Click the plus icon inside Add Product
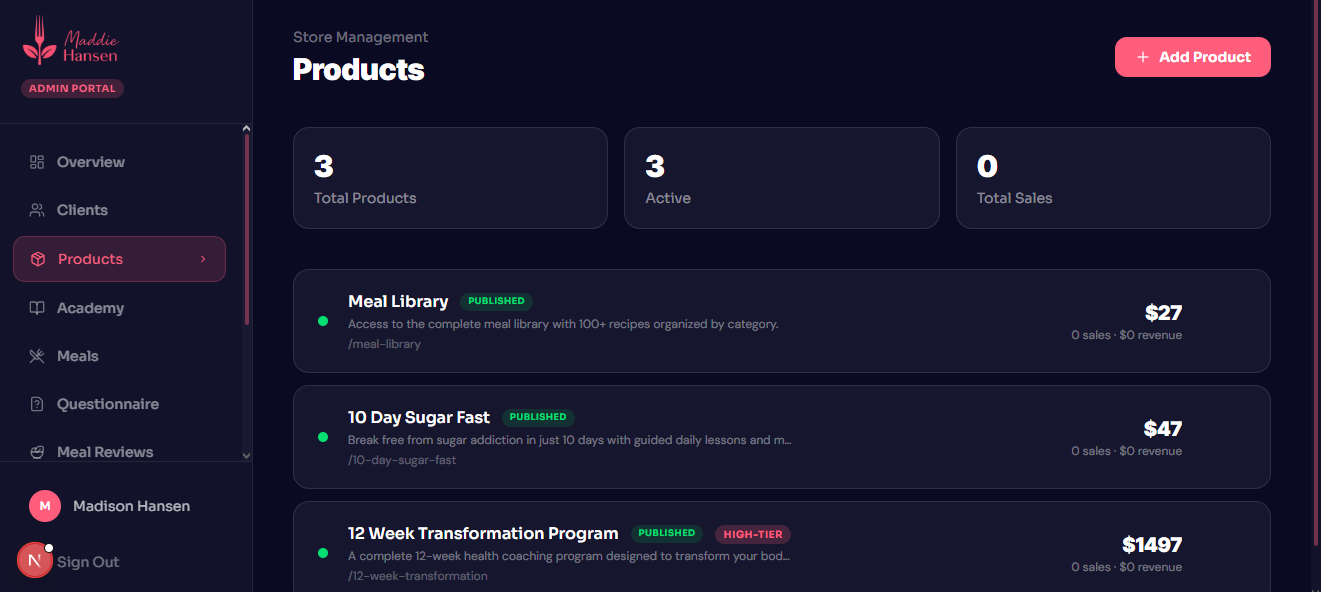1321x592 pixels. click(x=1143, y=57)
